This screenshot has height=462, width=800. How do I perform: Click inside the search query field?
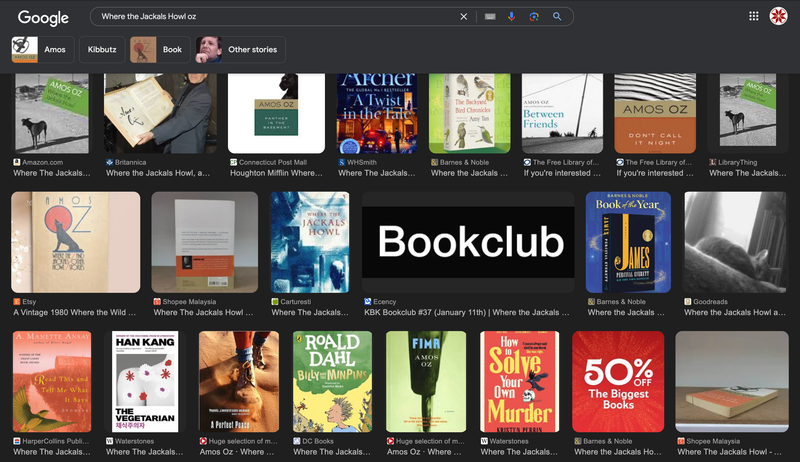[276, 16]
